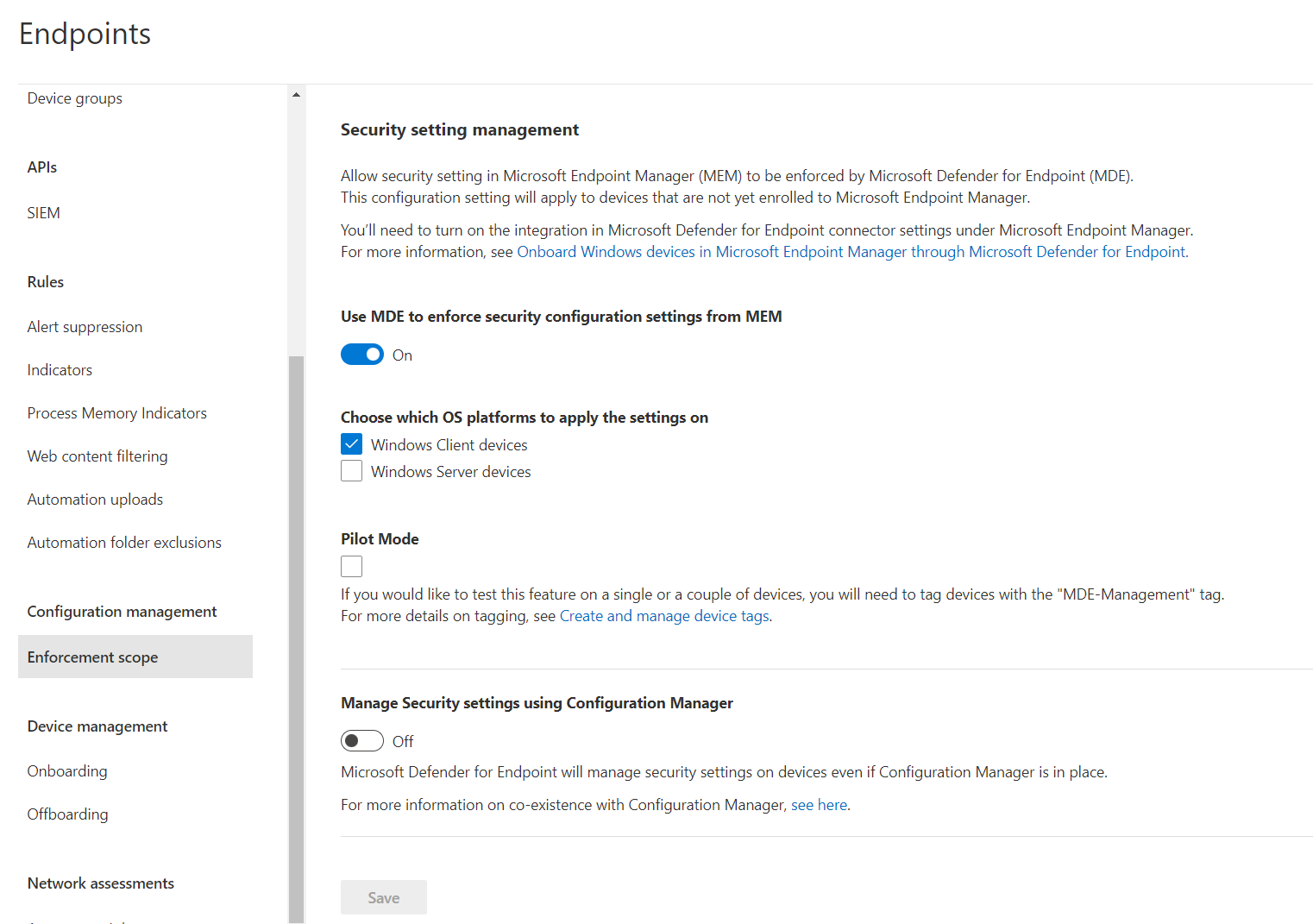Enable Windows Server devices checkbox
Screen dimensions: 1313x924
click(351, 471)
